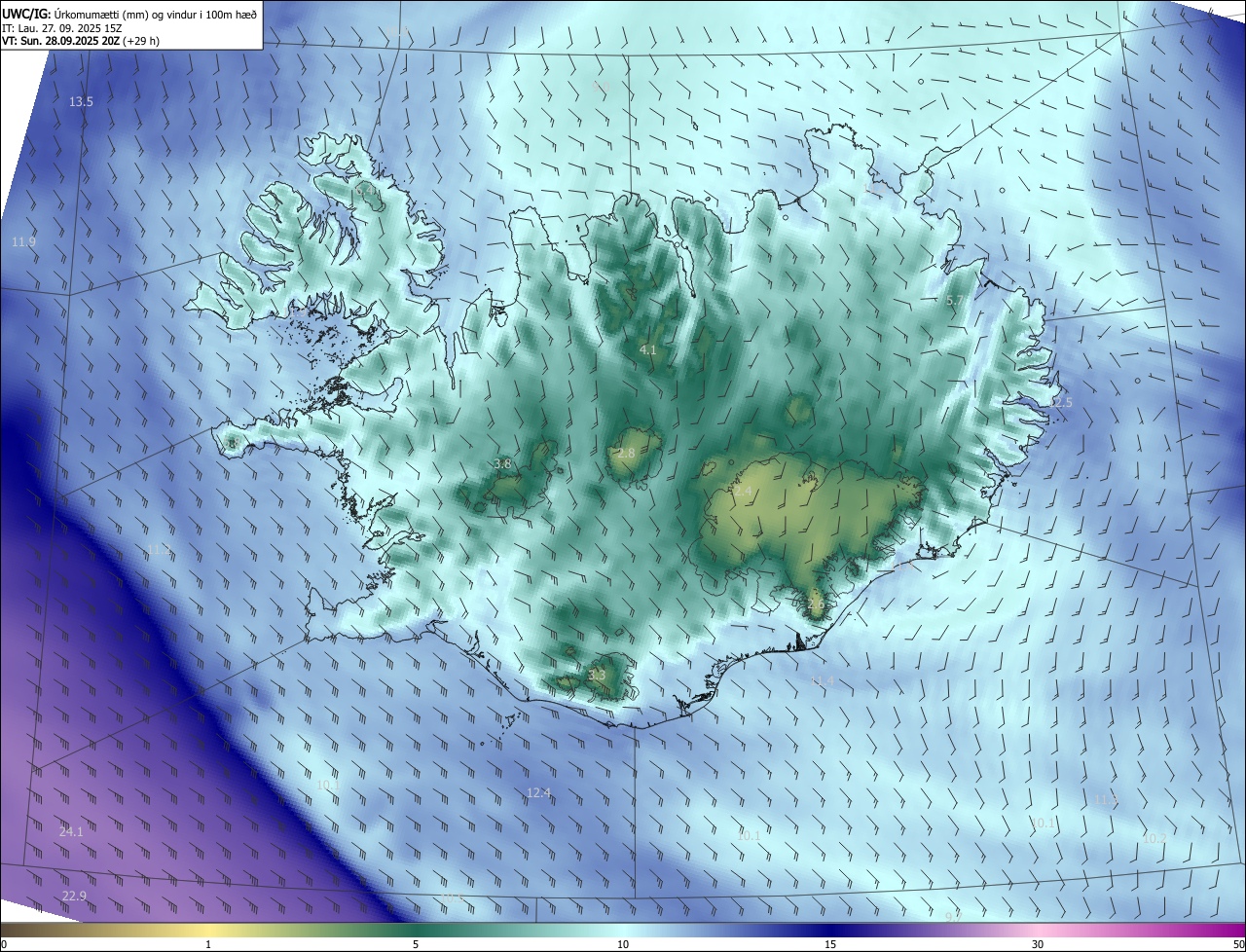Click the 4.1 value label on the map
1246x952 pixels.
[648, 349]
